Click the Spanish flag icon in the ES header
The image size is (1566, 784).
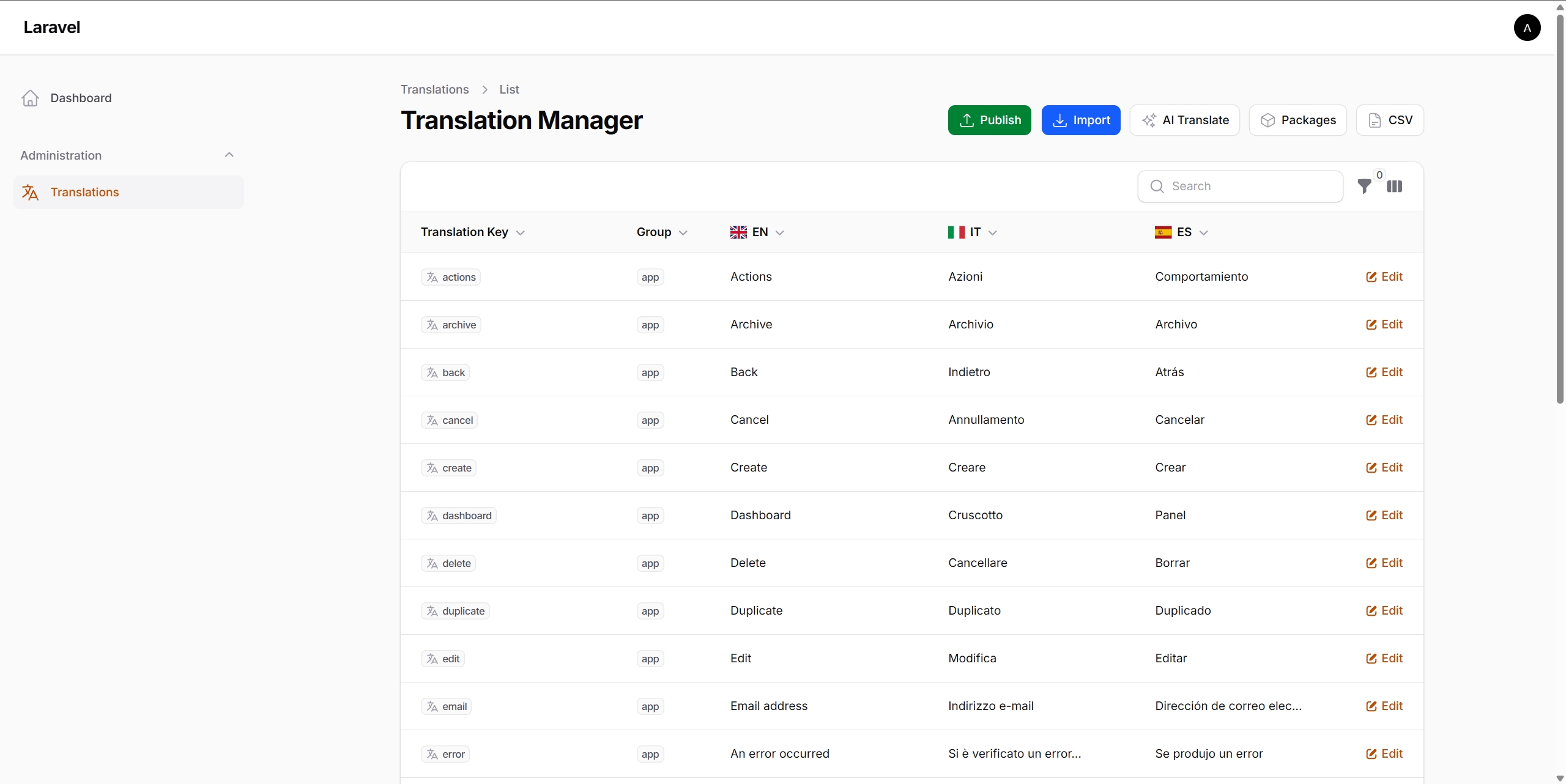1163,232
